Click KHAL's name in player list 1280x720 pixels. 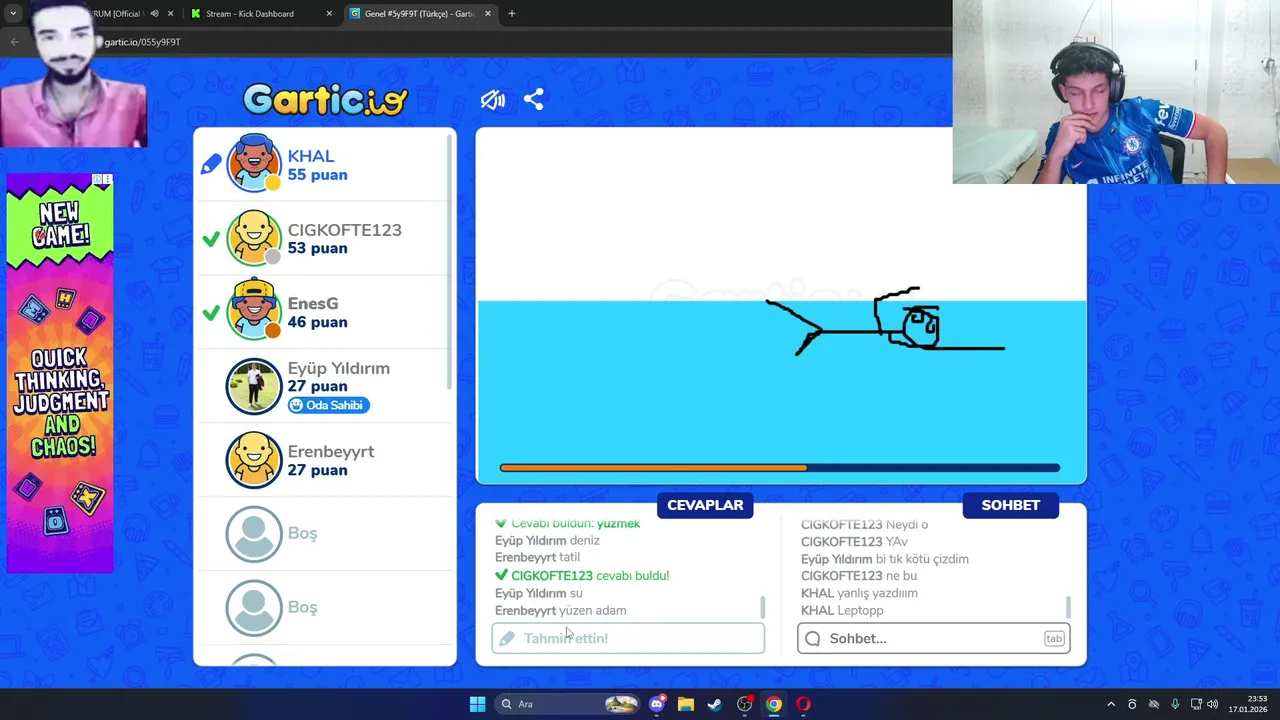[x=311, y=156]
